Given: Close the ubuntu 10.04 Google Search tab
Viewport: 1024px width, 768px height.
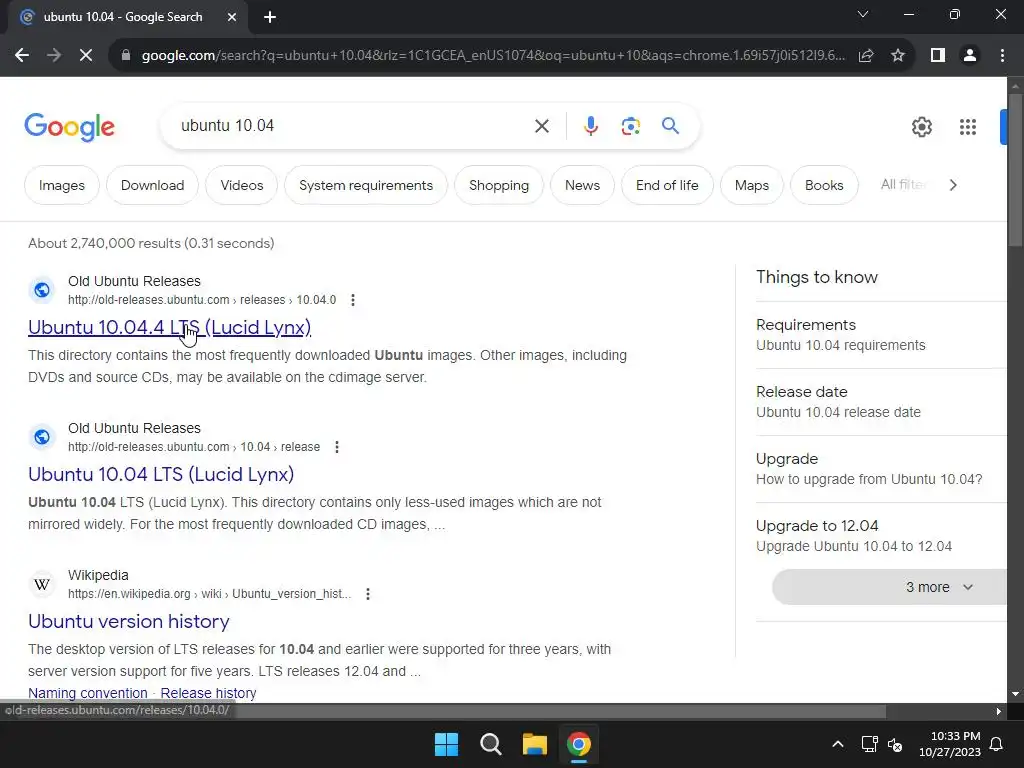Looking at the screenshot, I should click(232, 17).
